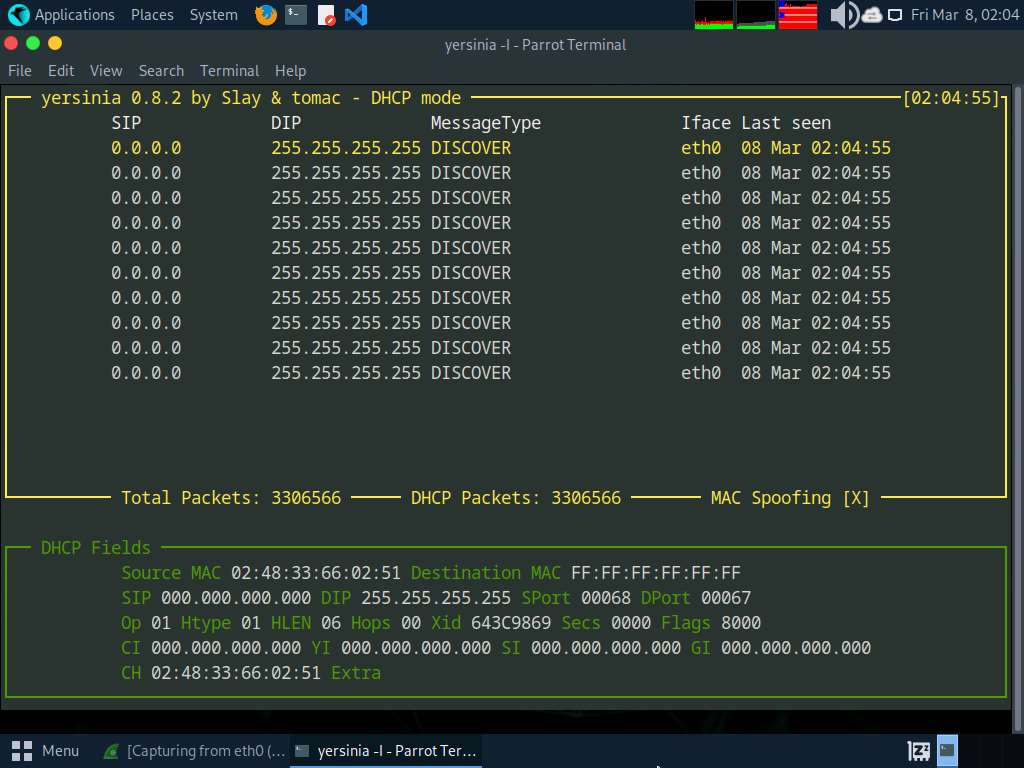Launch Firefox from the top panel
The width and height of the screenshot is (1024, 768).
click(x=265, y=15)
